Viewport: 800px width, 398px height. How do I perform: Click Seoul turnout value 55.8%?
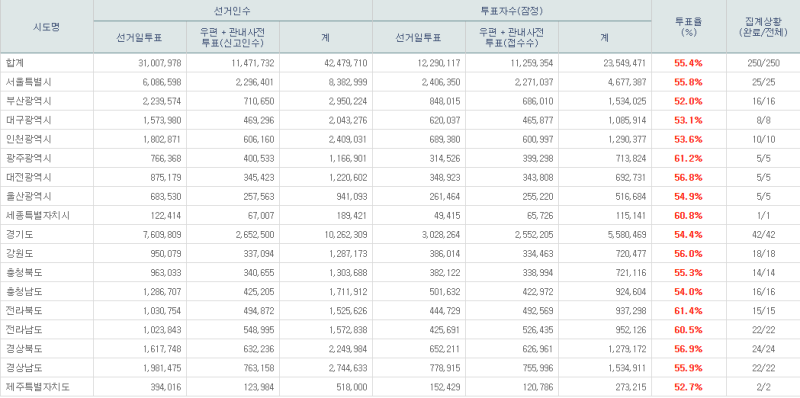(688, 82)
